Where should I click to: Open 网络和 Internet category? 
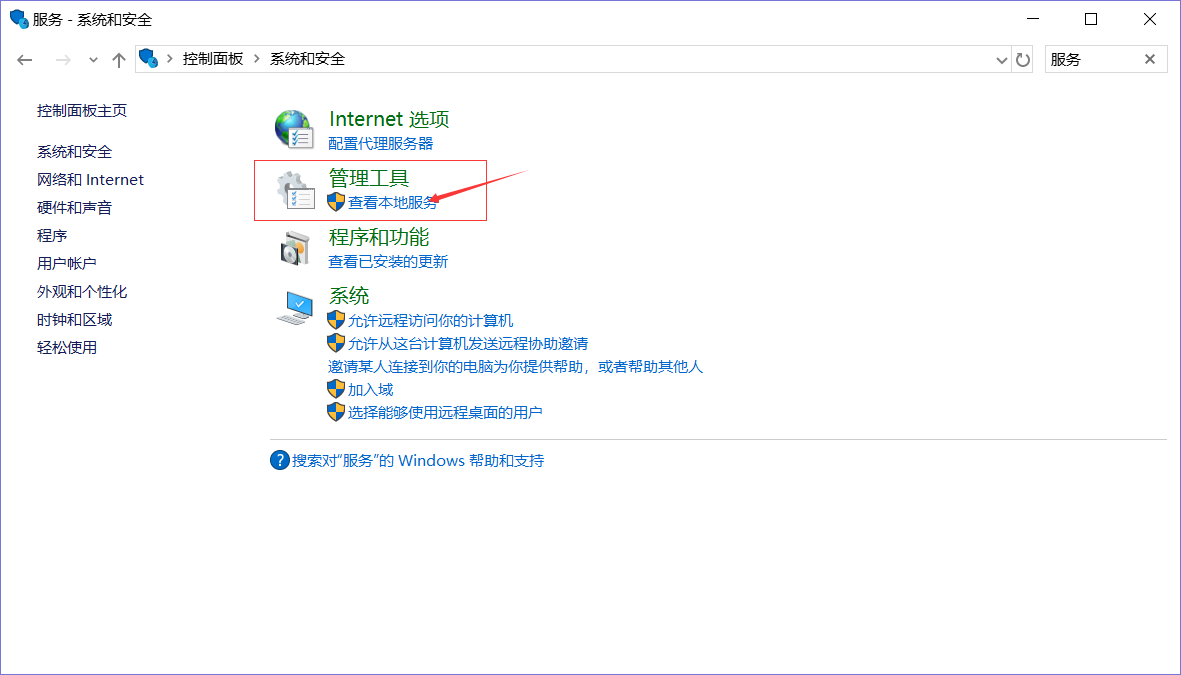pos(90,179)
